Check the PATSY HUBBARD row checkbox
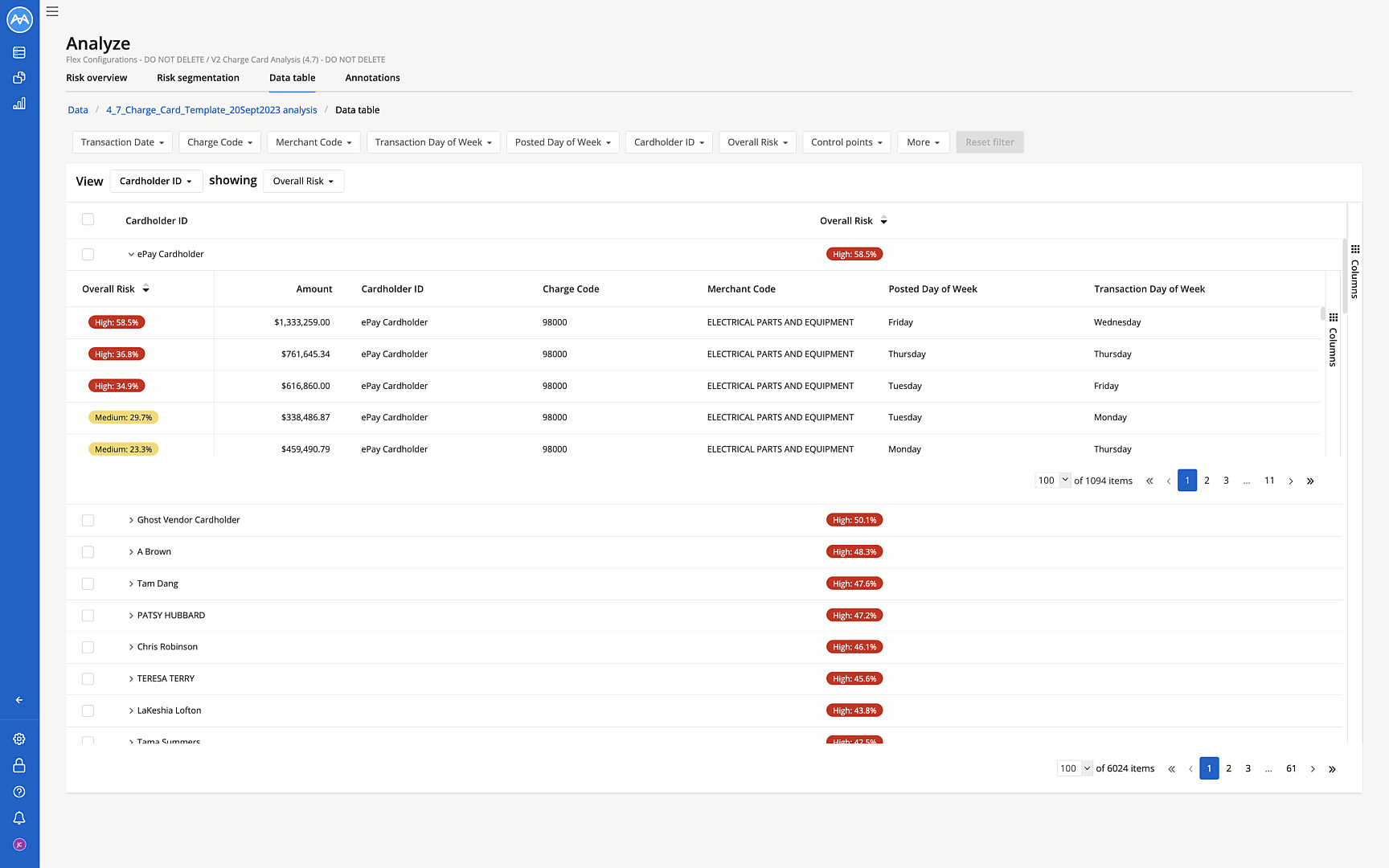 point(88,616)
